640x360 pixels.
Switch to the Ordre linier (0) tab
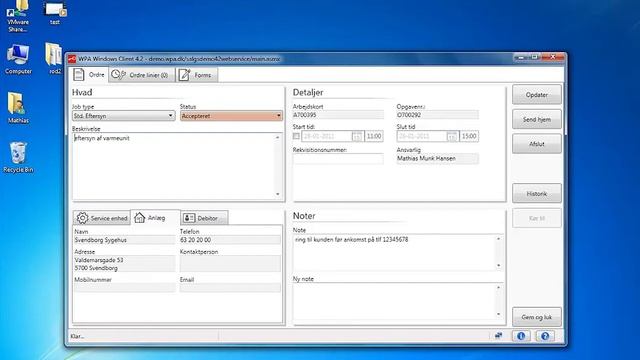tap(141, 75)
